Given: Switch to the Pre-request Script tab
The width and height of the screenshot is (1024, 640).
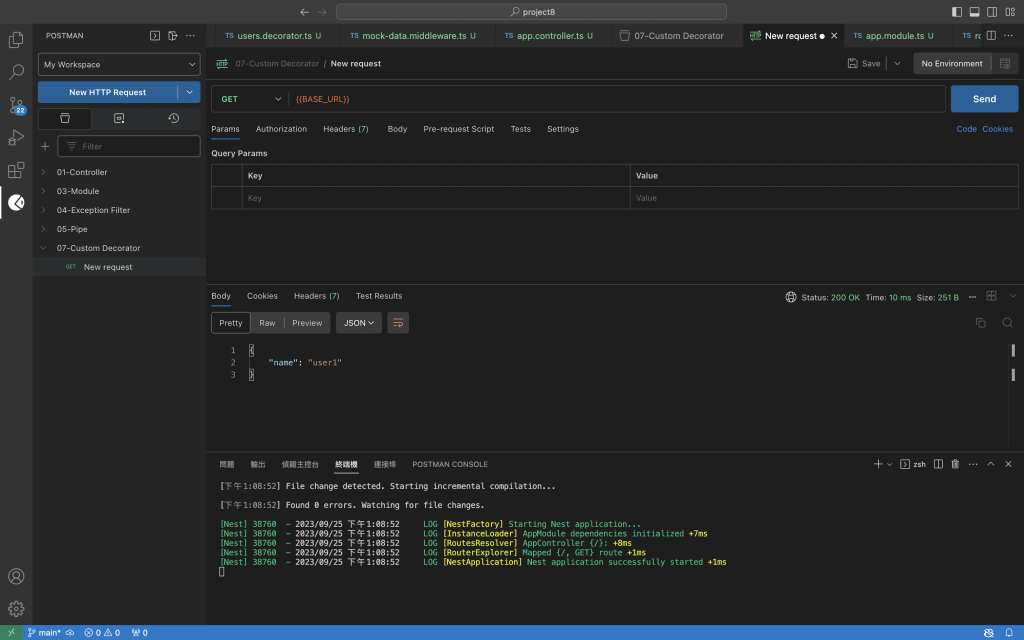Looking at the screenshot, I should [x=458, y=129].
